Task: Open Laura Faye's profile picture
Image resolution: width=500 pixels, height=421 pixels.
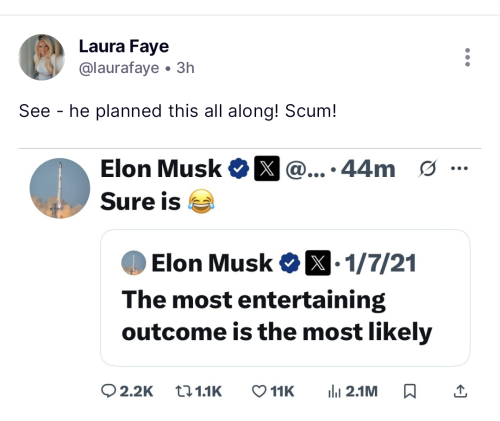Action: tap(42, 57)
